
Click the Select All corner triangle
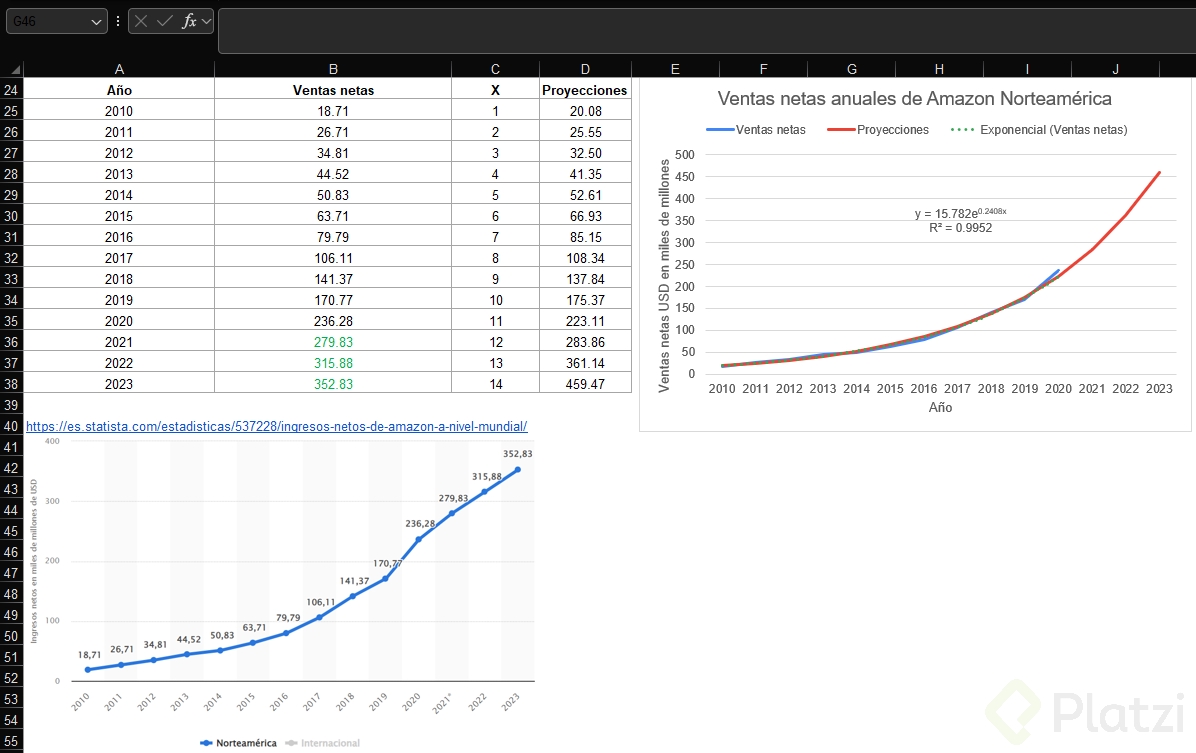click(x=15, y=69)
